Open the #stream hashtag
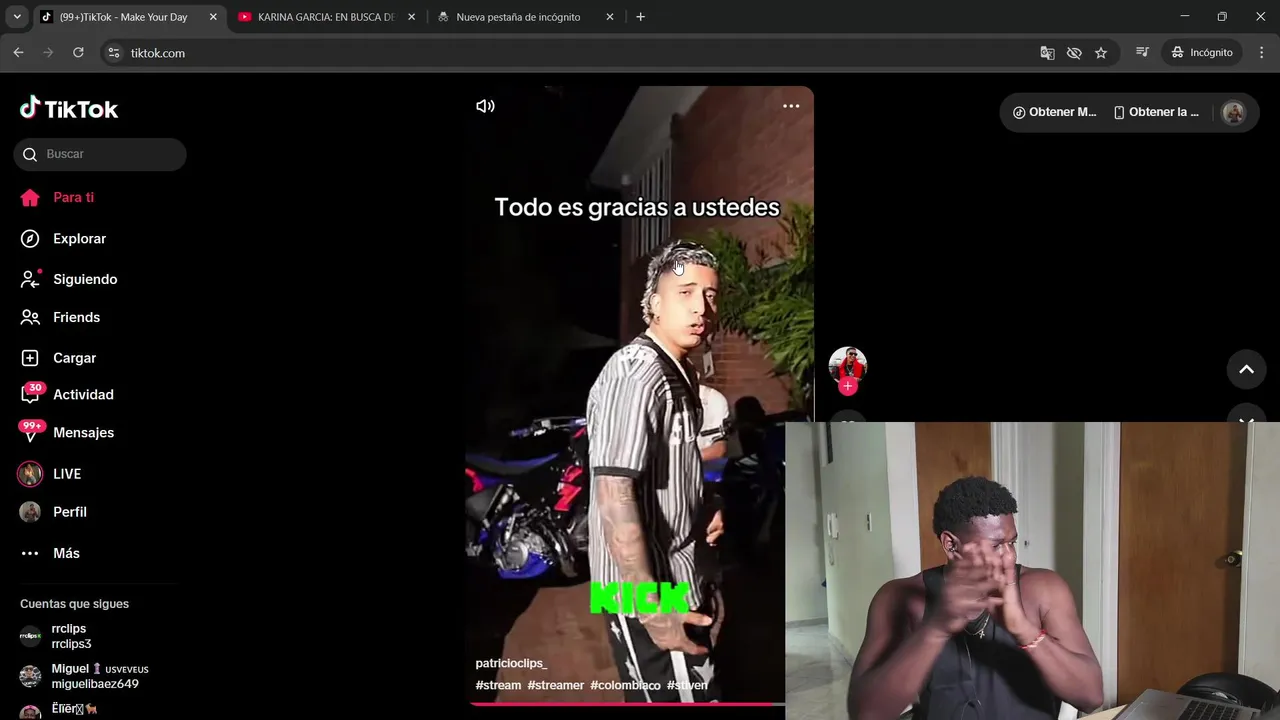Image resolution: width=1280 pixels, height=720 pixels. [x=498, y=685]
